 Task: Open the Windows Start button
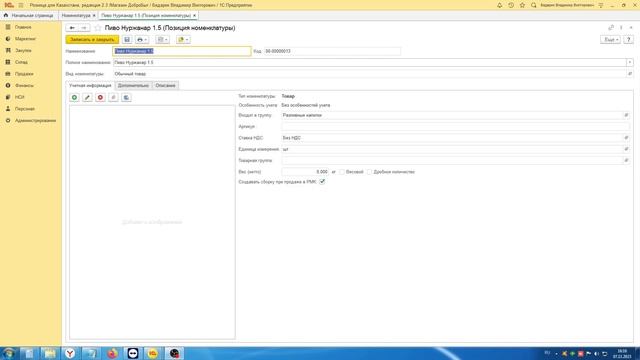click(8, 353)
